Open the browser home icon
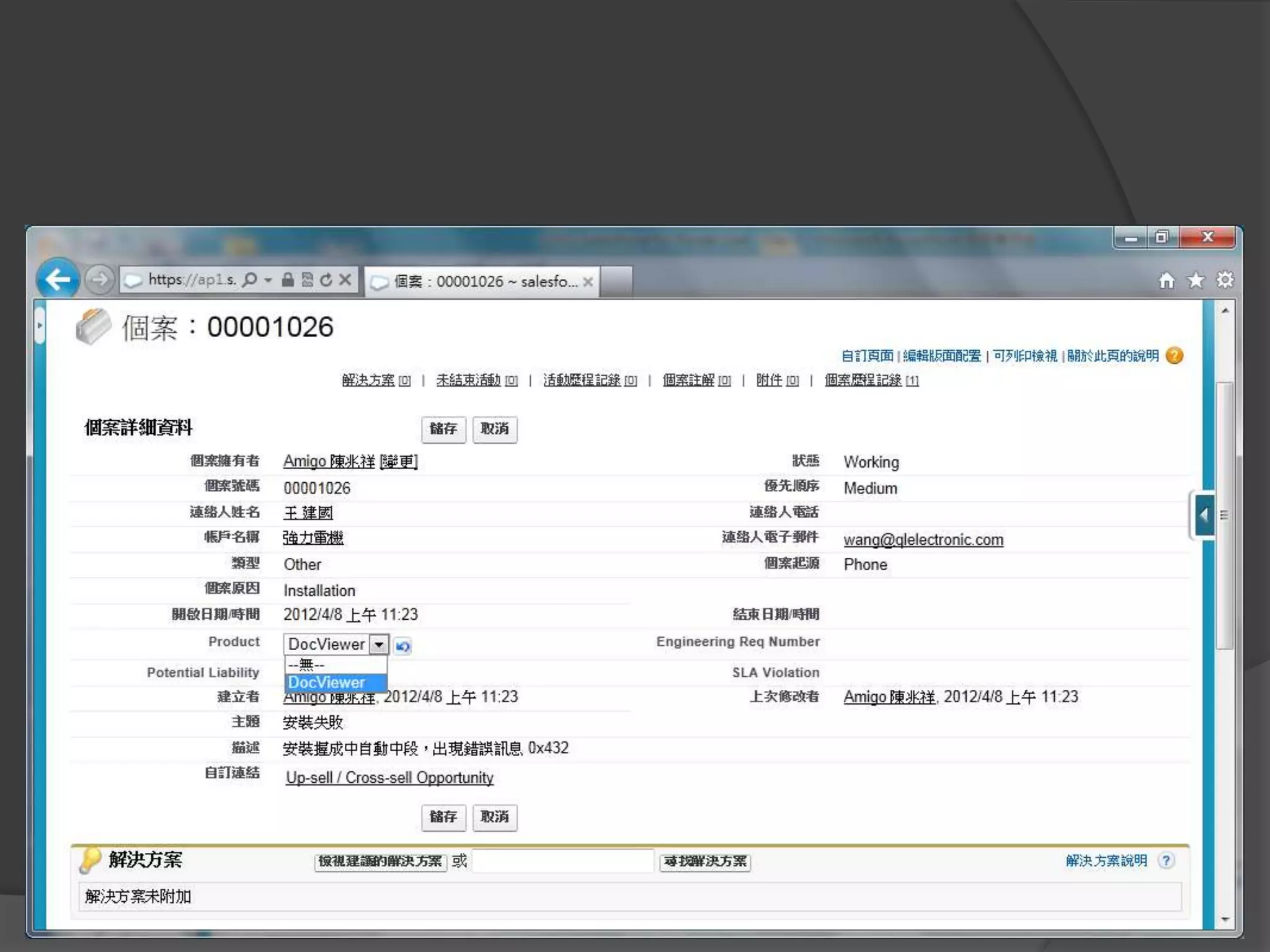The width and height of the screenshot is (1270, 952). pos(1166,281)
